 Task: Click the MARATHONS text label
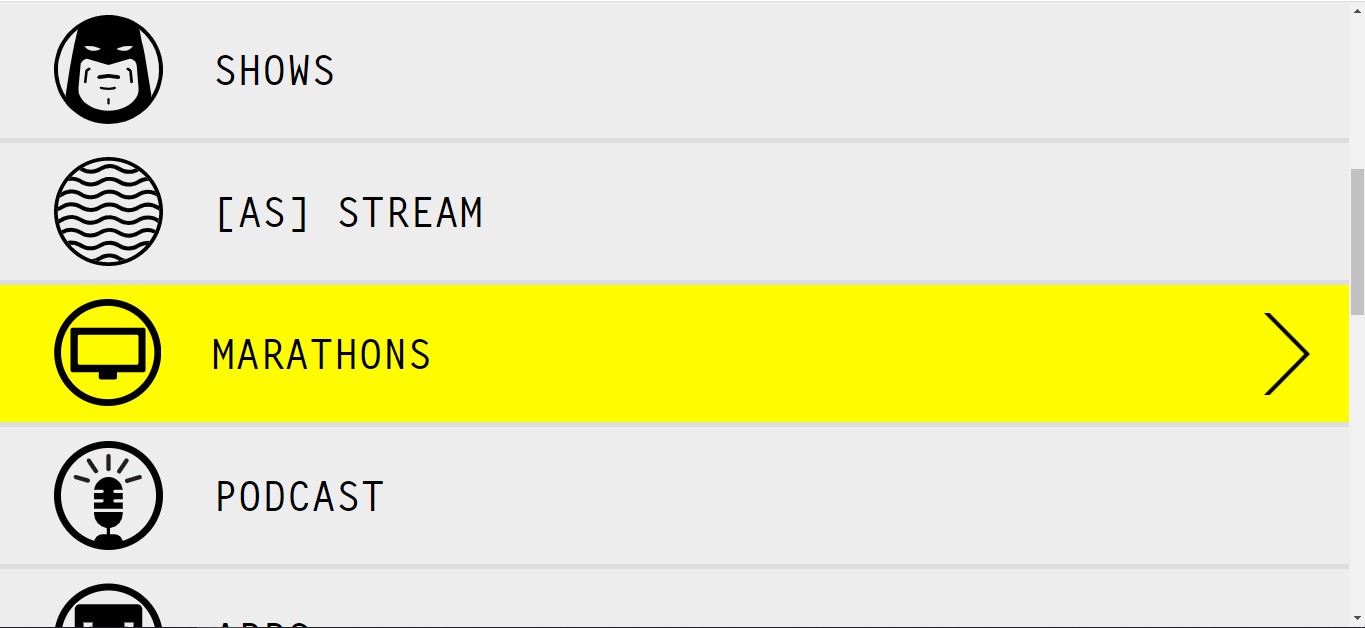(322, 355)
